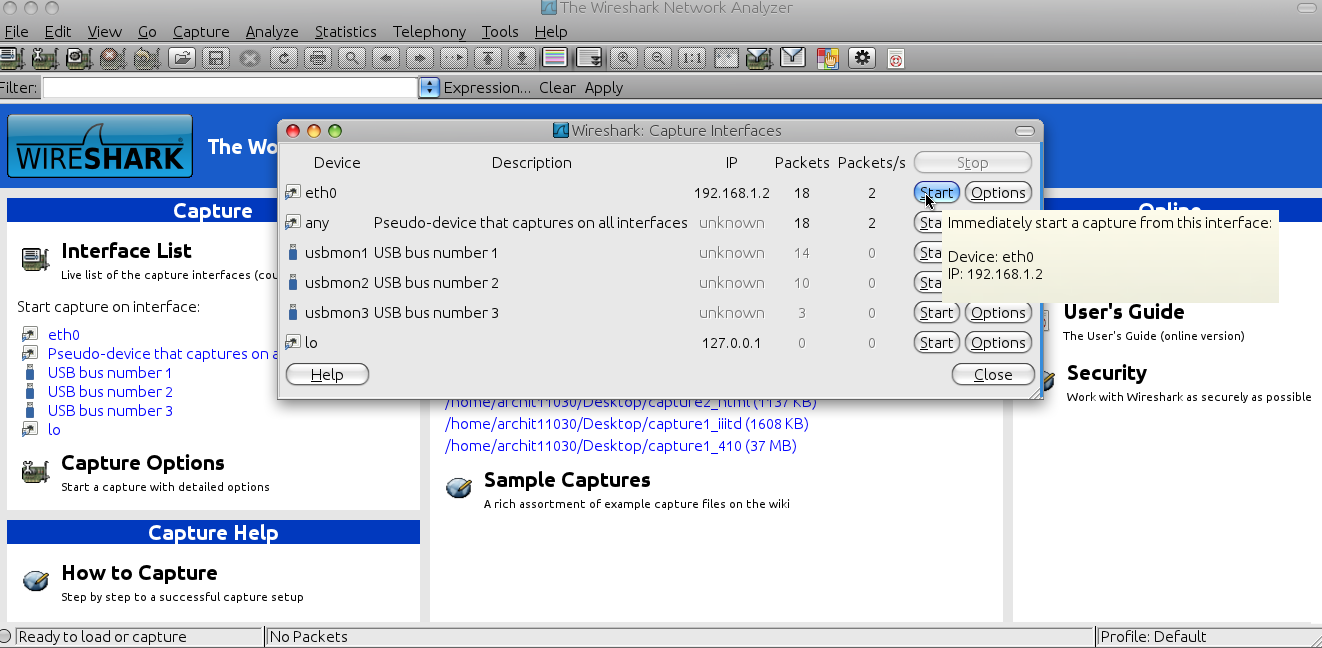Click the resize all columns icon
Screen dimensions: 1322x648
(726, 57)
